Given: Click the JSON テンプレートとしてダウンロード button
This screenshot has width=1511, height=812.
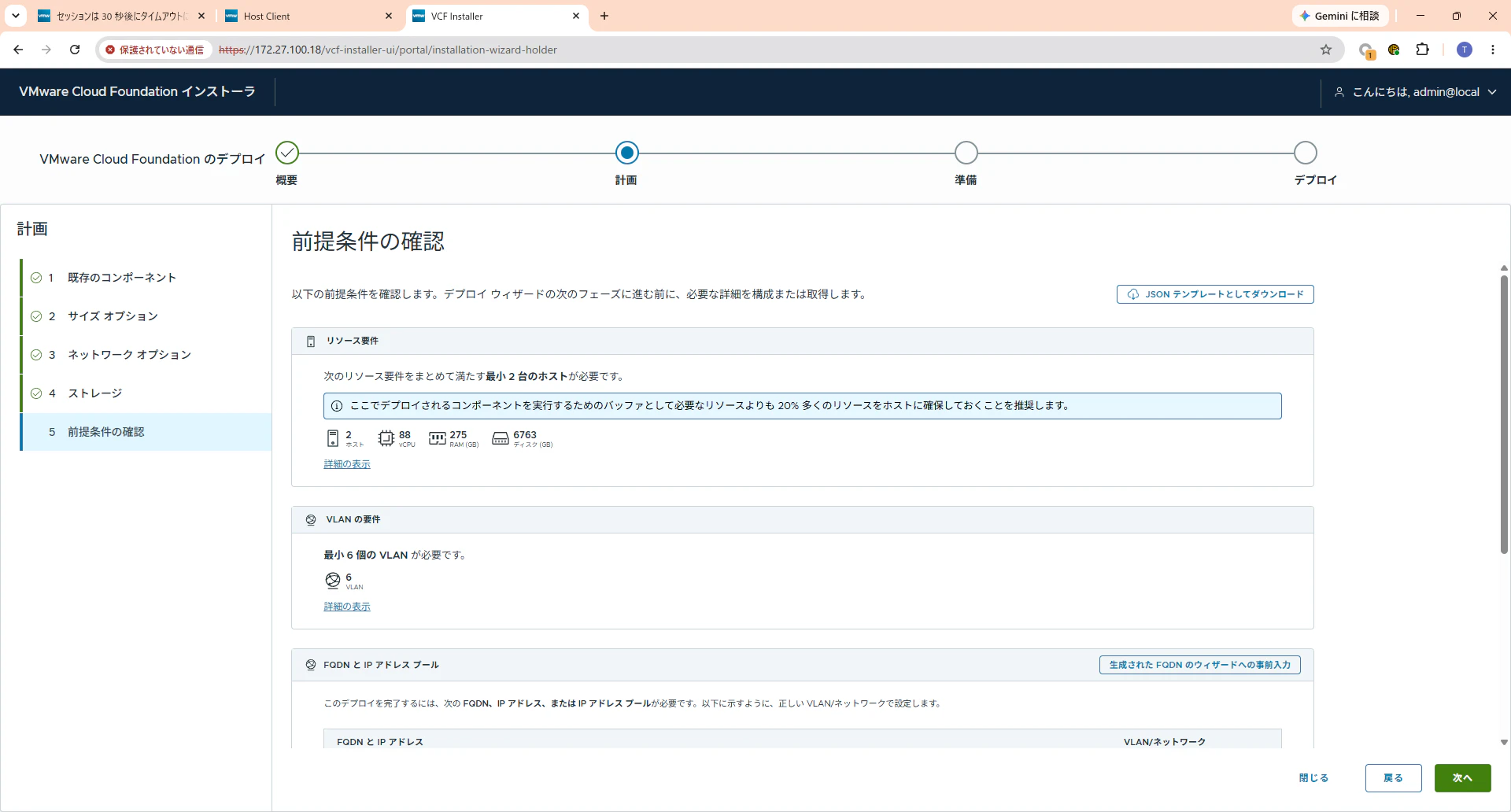Looking at the screenshot, I should pos(1215,294).
